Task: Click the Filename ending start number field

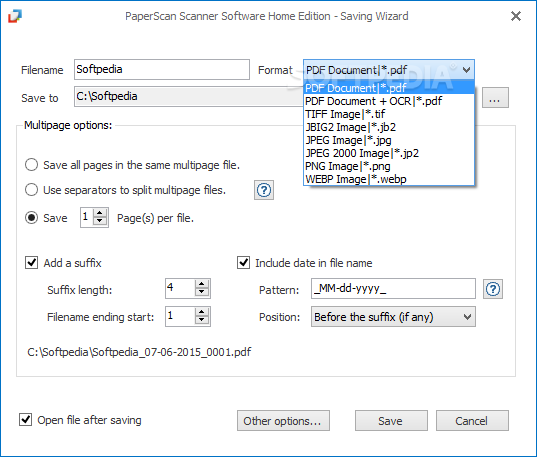Action: pos(180,316)
